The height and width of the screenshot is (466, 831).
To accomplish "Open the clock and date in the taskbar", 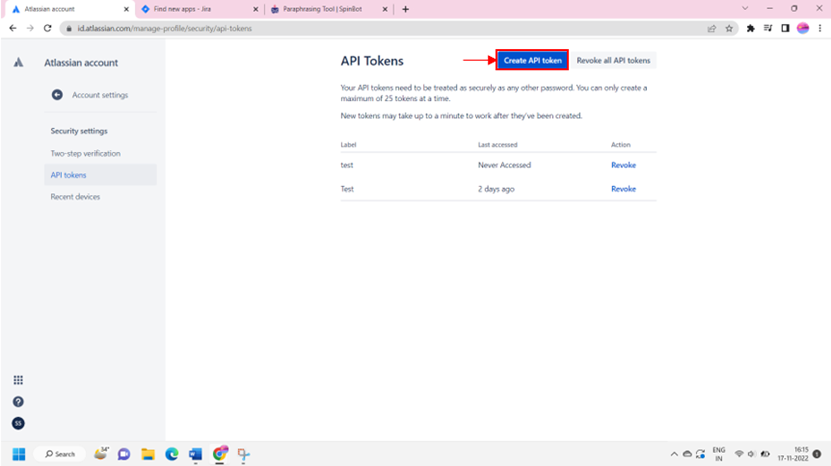I will (x=793, y=454).
